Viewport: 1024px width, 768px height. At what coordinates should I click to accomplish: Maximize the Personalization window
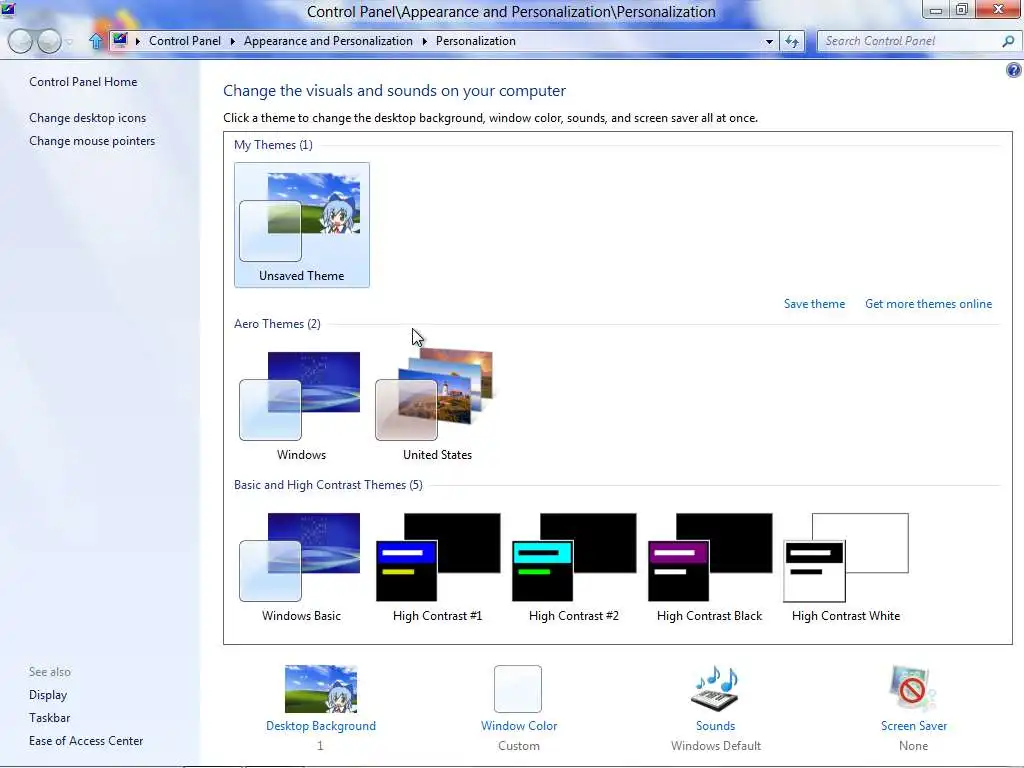(961, 10)
